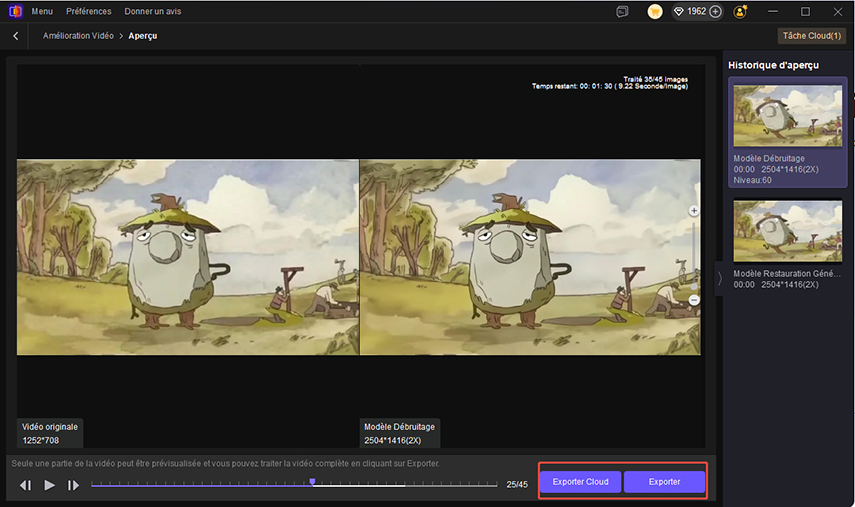The height and width of the screenshot is (507, 855).
Task: Click the Exporter button
Action: 664,482
